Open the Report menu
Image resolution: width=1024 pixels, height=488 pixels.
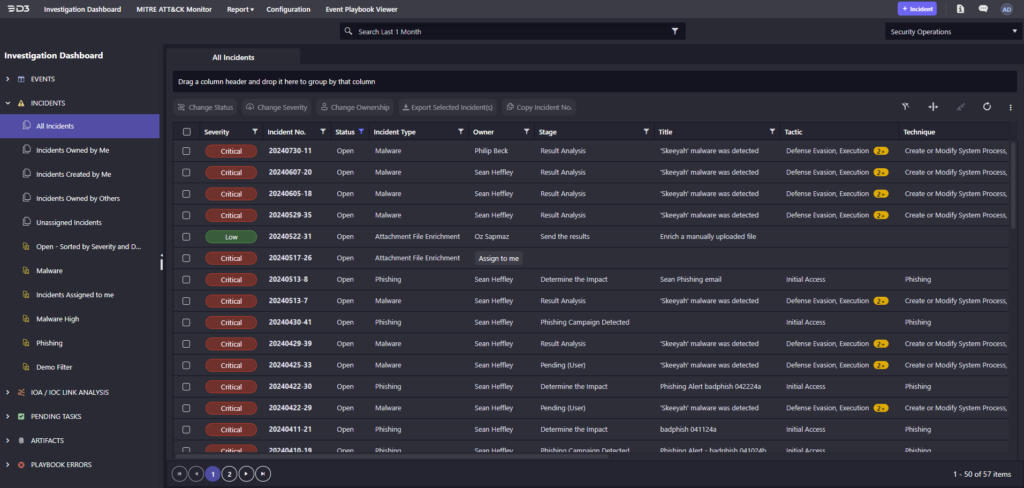(240, 9)
